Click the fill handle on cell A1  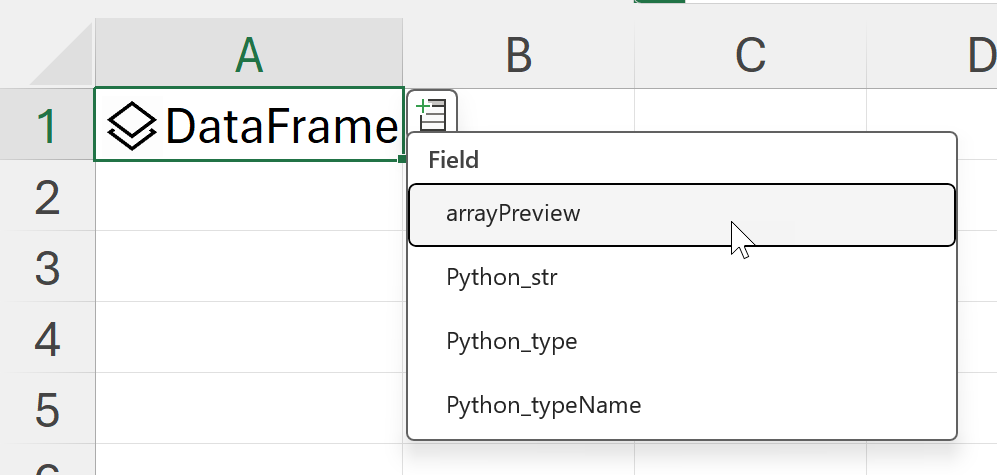pyautogui.click(x=402, y=159)
